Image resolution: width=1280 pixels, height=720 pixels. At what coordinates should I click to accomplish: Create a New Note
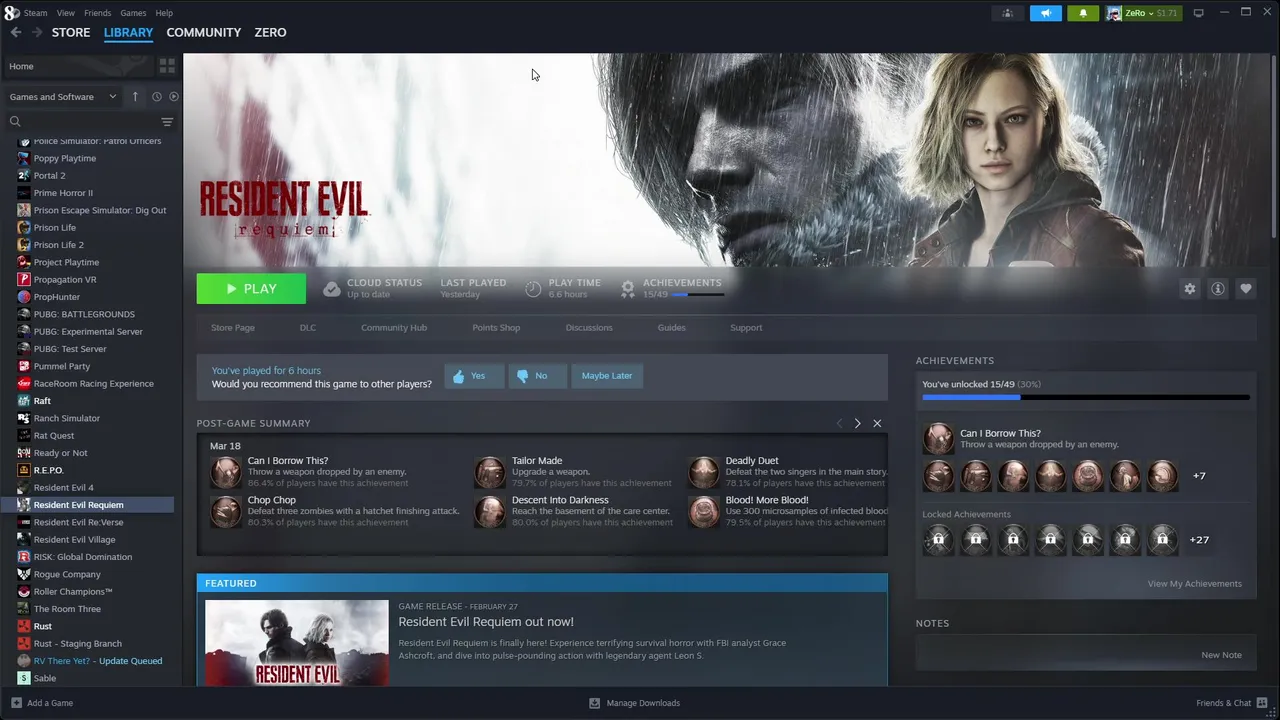point(1221,655)
